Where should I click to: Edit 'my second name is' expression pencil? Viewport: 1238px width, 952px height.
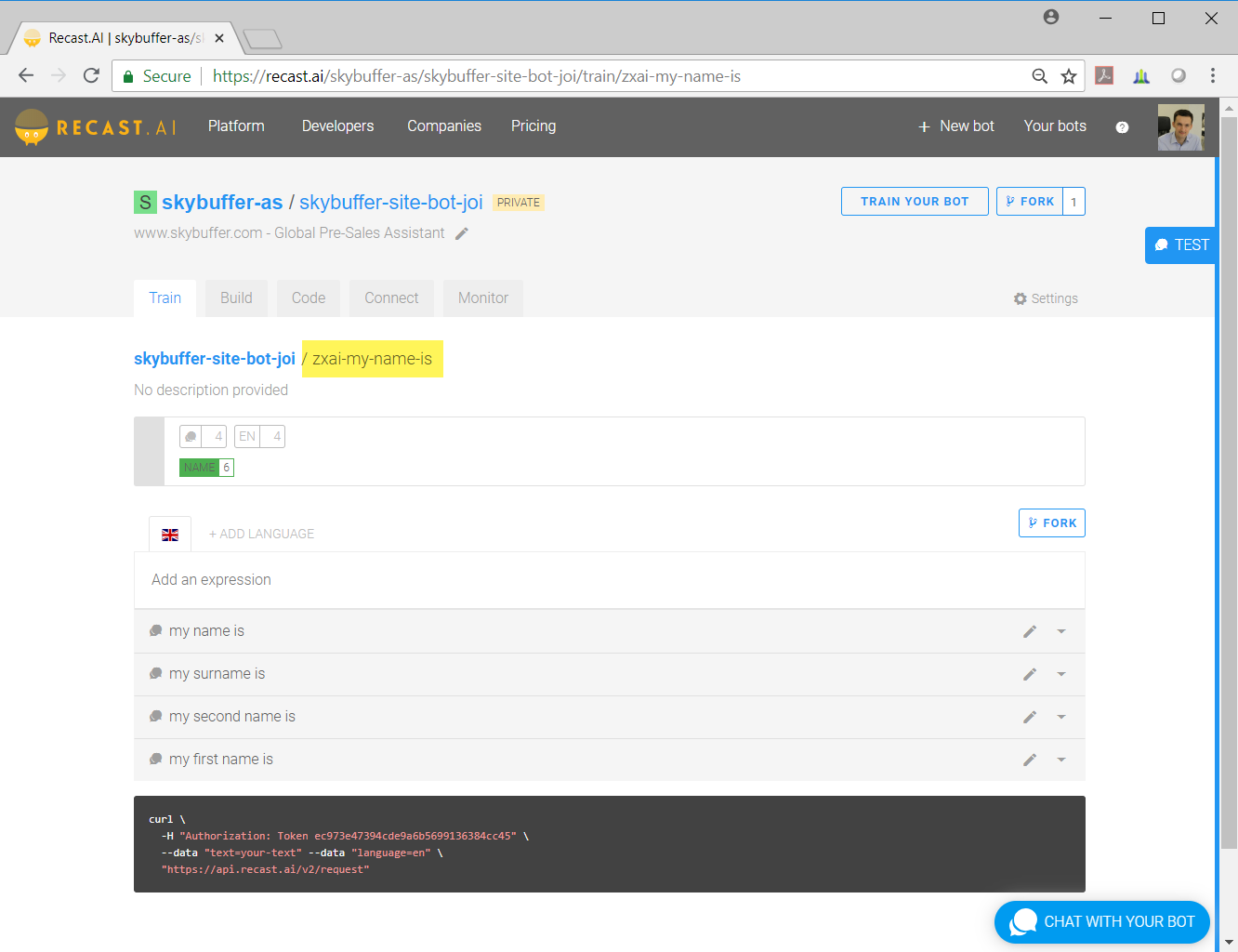1030,717
